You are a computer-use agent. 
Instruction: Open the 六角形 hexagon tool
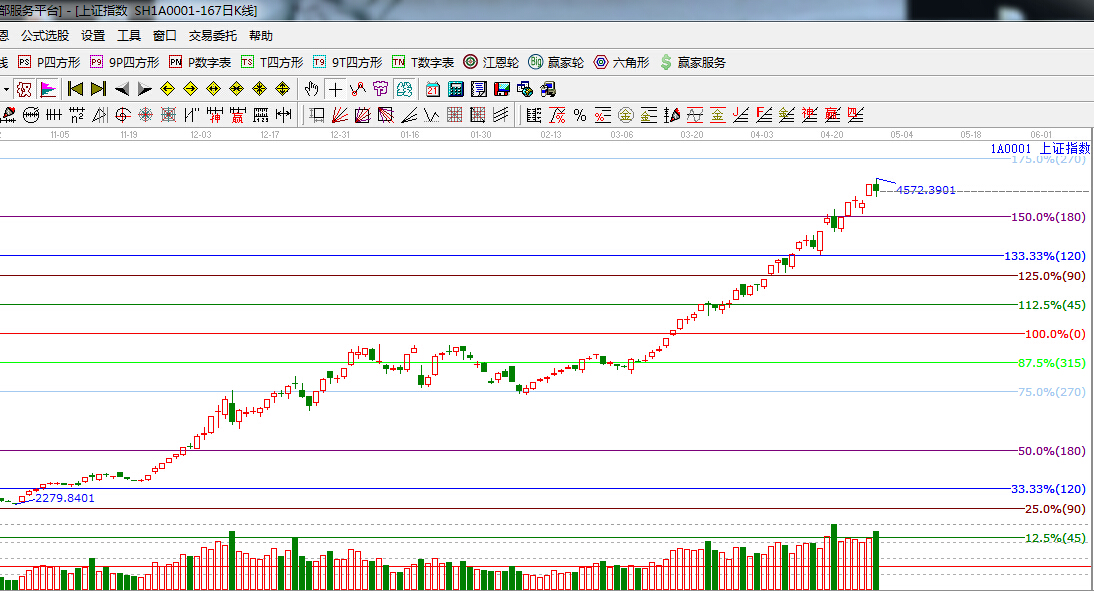tap(621, 62)
